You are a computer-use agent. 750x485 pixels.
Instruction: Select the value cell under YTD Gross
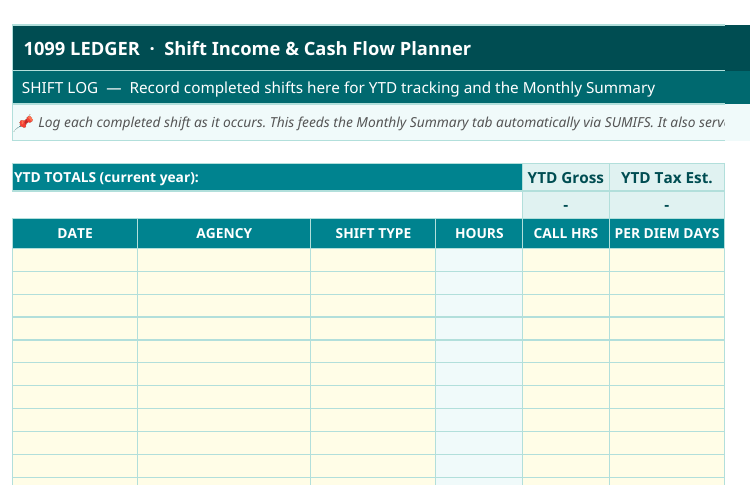click(566, 205)
